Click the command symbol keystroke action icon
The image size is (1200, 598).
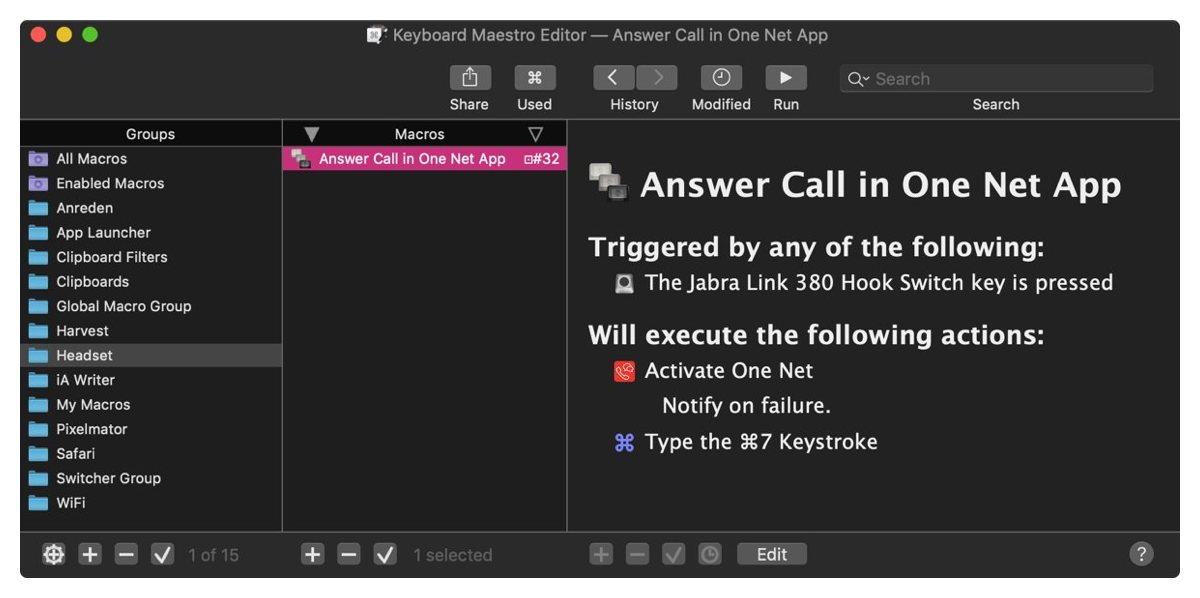click(x=625, y=443)
